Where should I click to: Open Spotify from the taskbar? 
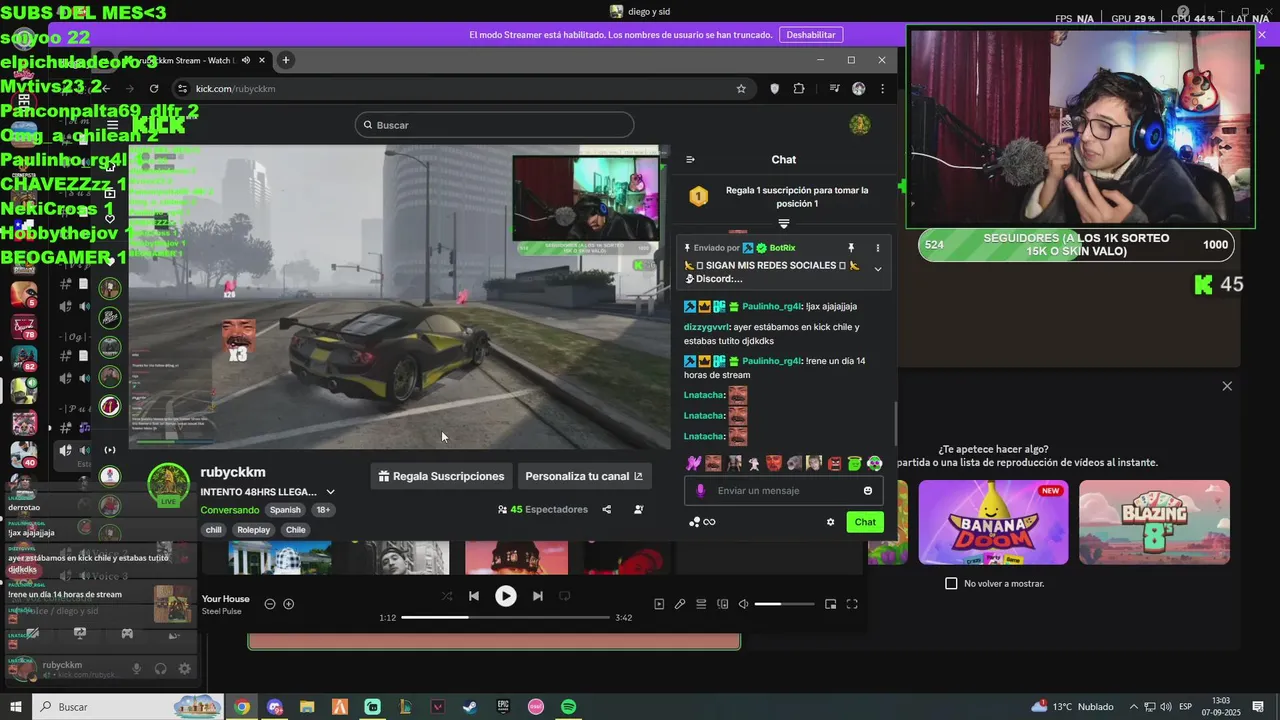tap(568, 707)
